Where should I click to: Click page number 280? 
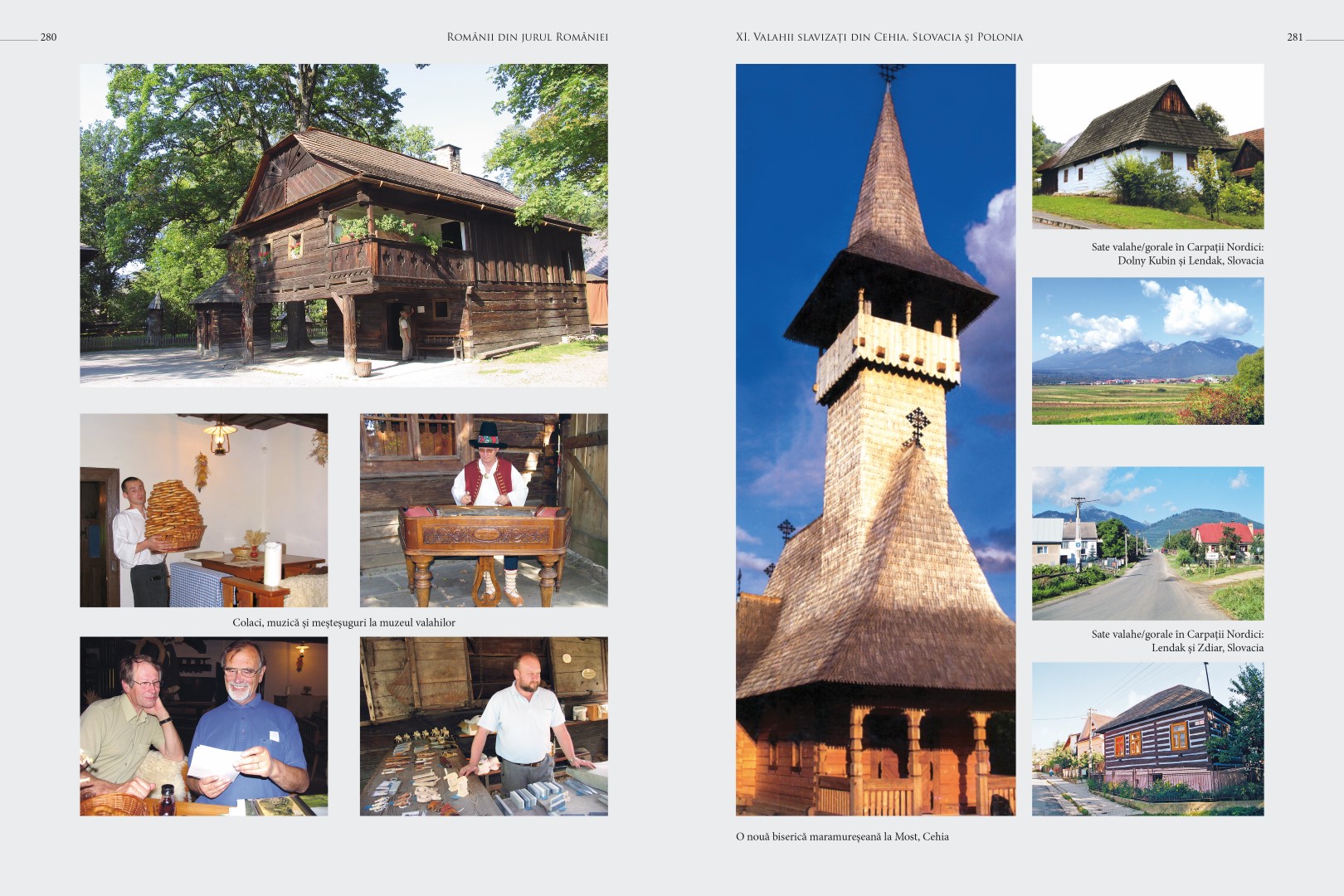pos(48,37)
